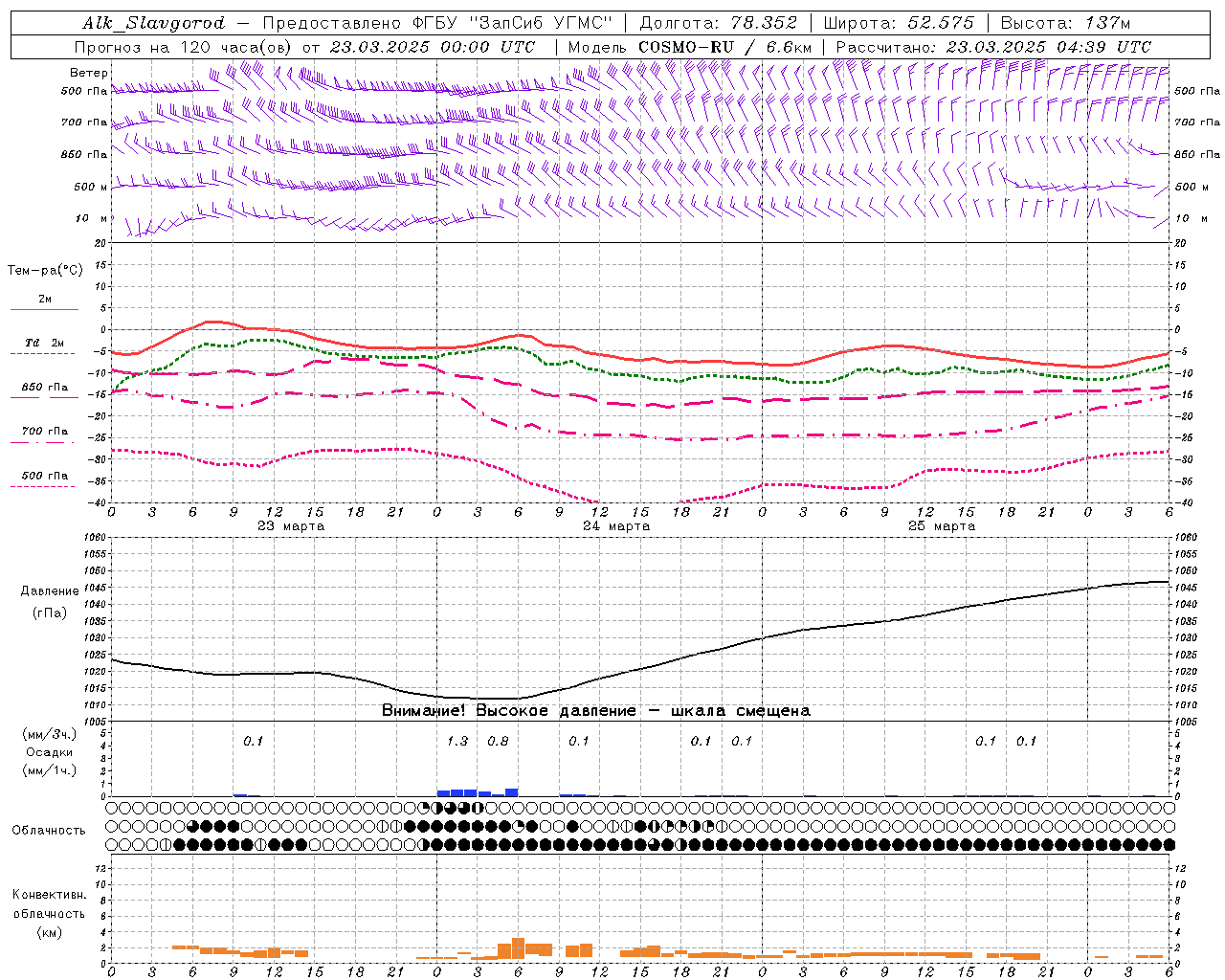1225x980 pixels.
Task: Select the model label COSMO-RU / 6.6км
Action: click(x=725, y=47)
